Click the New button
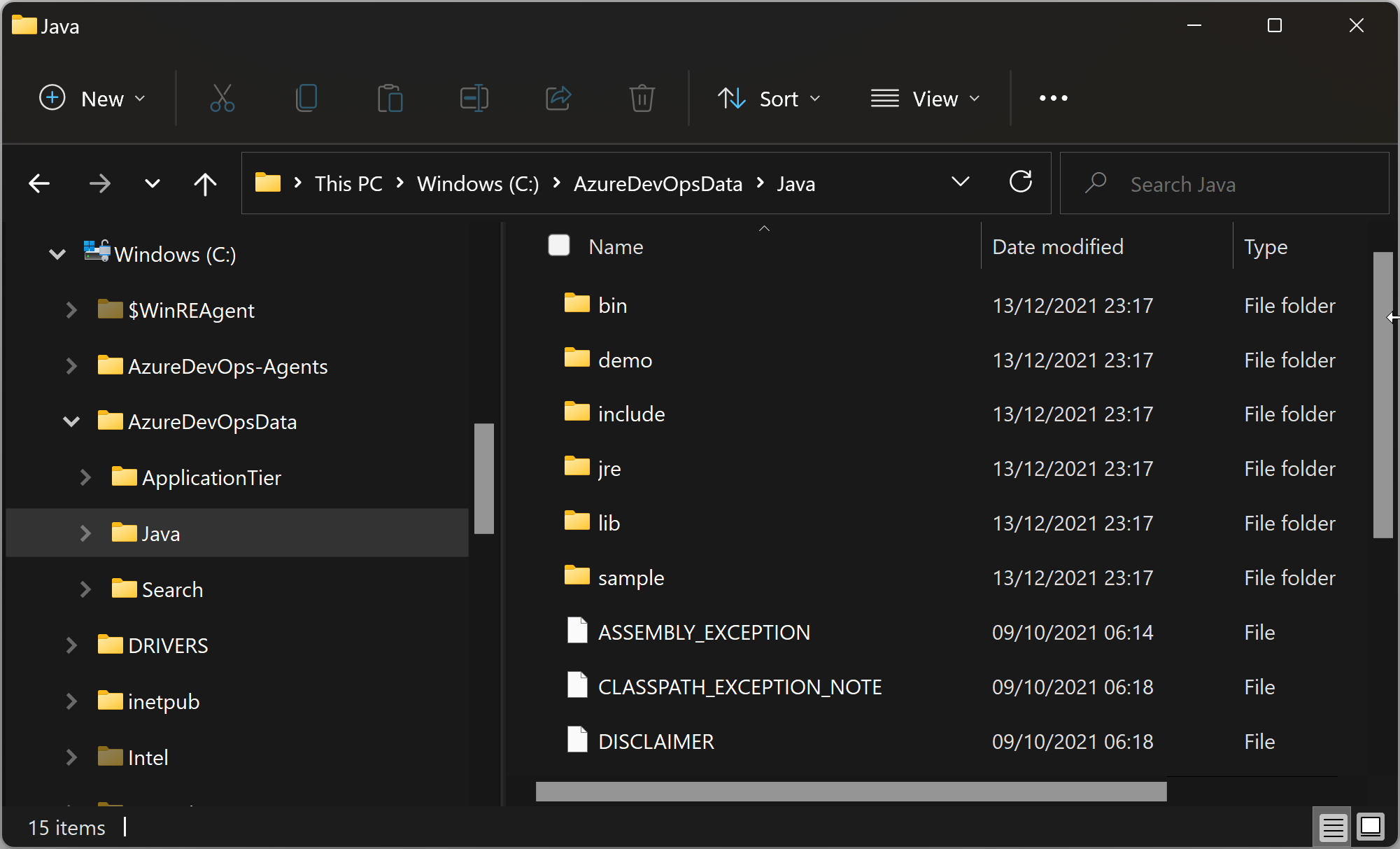This screenshot has width=1400, height=849. [92, 99]
